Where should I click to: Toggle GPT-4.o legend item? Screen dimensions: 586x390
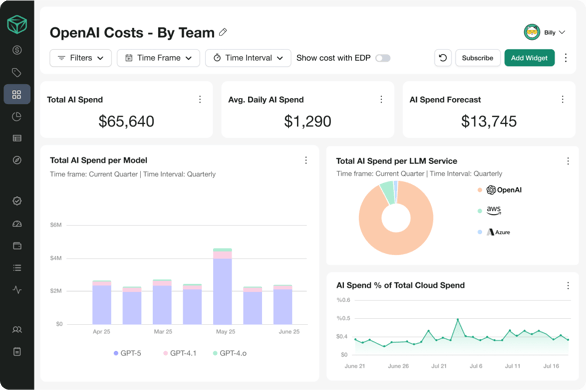[x=229, y=353]
